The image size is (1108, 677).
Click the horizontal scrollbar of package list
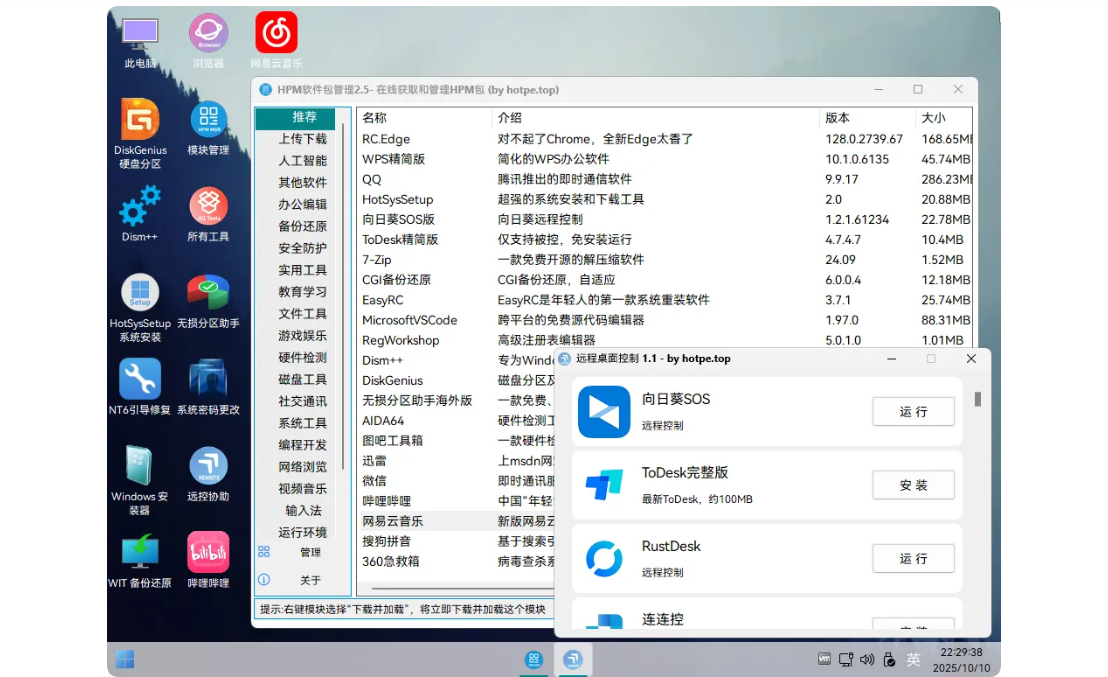click(x=463, y=588)
